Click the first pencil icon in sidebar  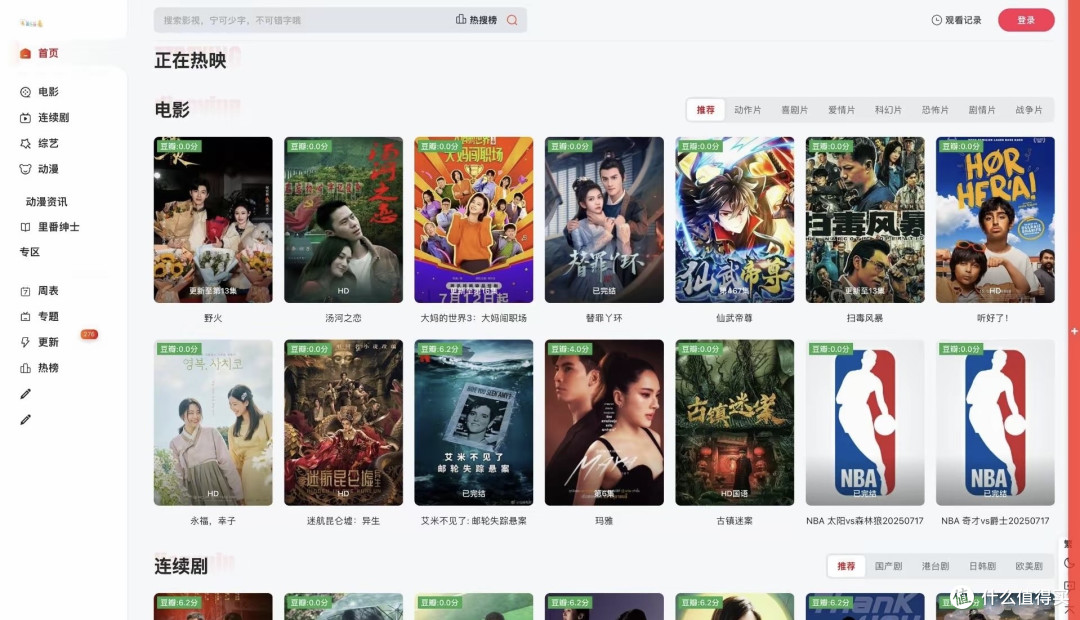click(x=25, y=393)
